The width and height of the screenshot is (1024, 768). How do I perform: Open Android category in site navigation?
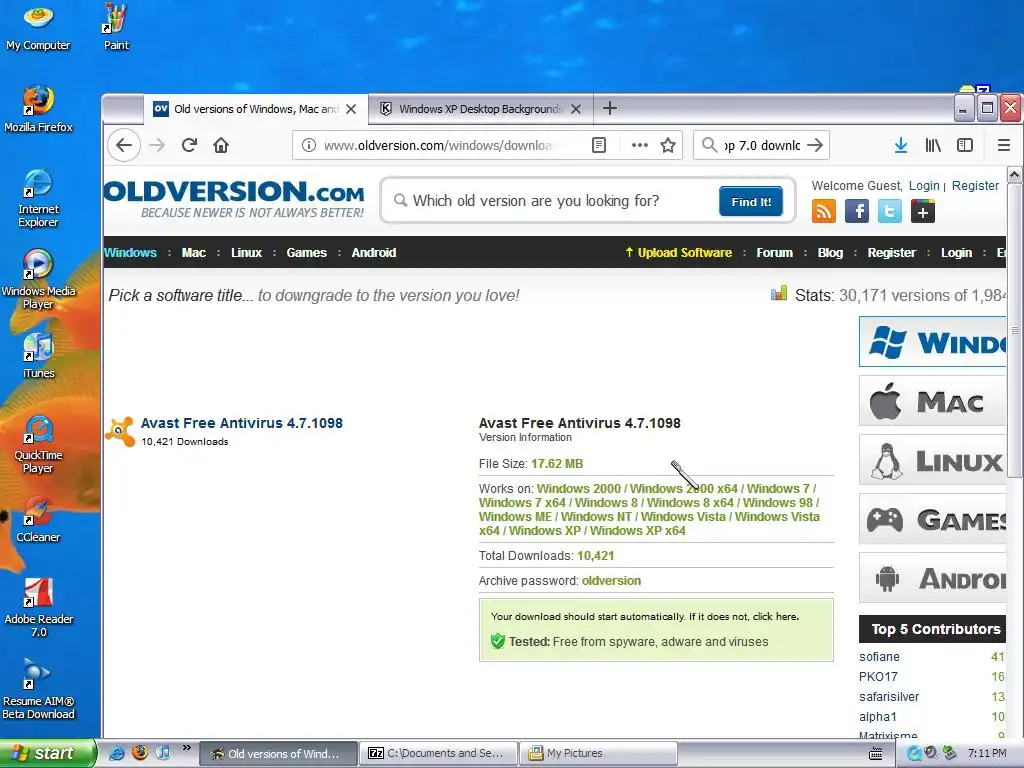374,253
